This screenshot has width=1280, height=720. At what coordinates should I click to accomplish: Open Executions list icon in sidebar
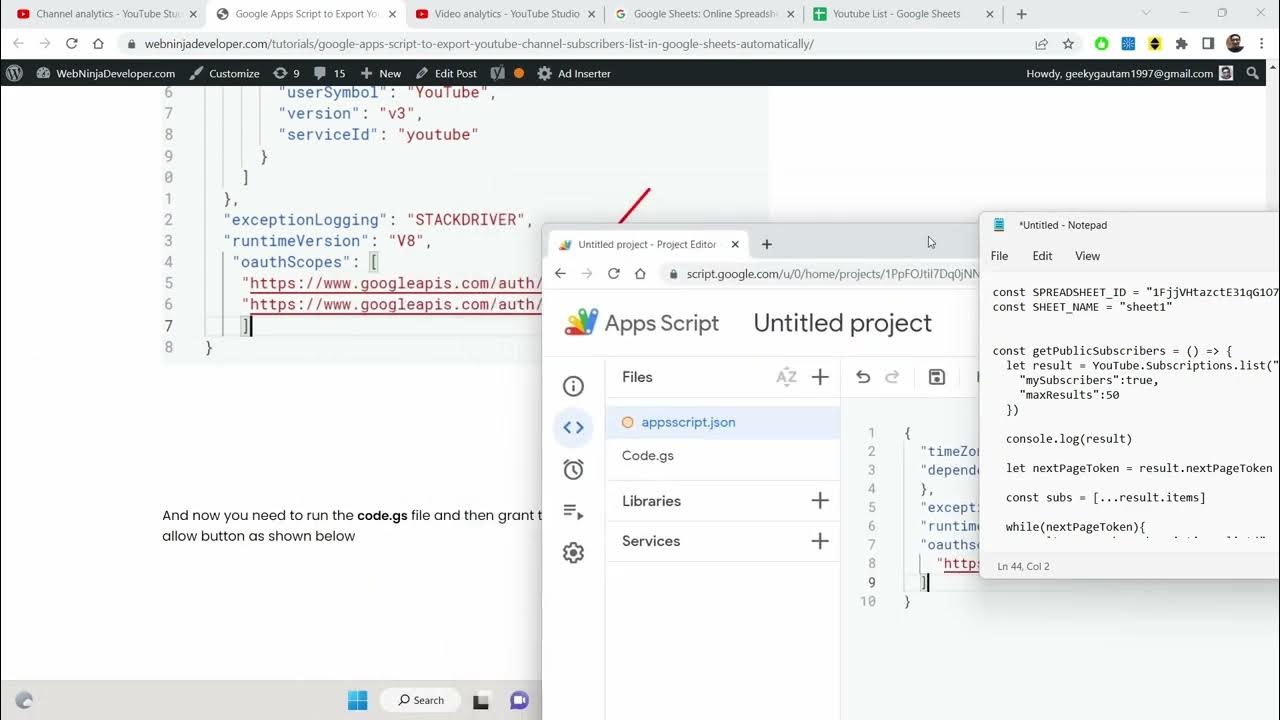click(x=573, y=512)
